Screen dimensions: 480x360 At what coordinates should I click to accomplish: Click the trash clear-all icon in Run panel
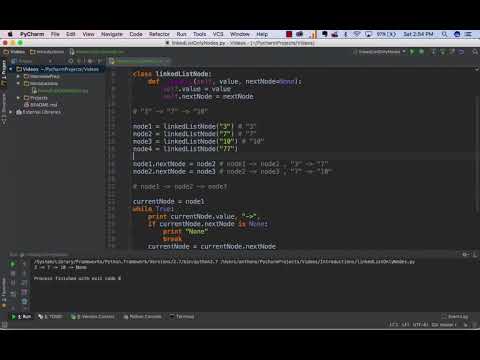(24, 301)
